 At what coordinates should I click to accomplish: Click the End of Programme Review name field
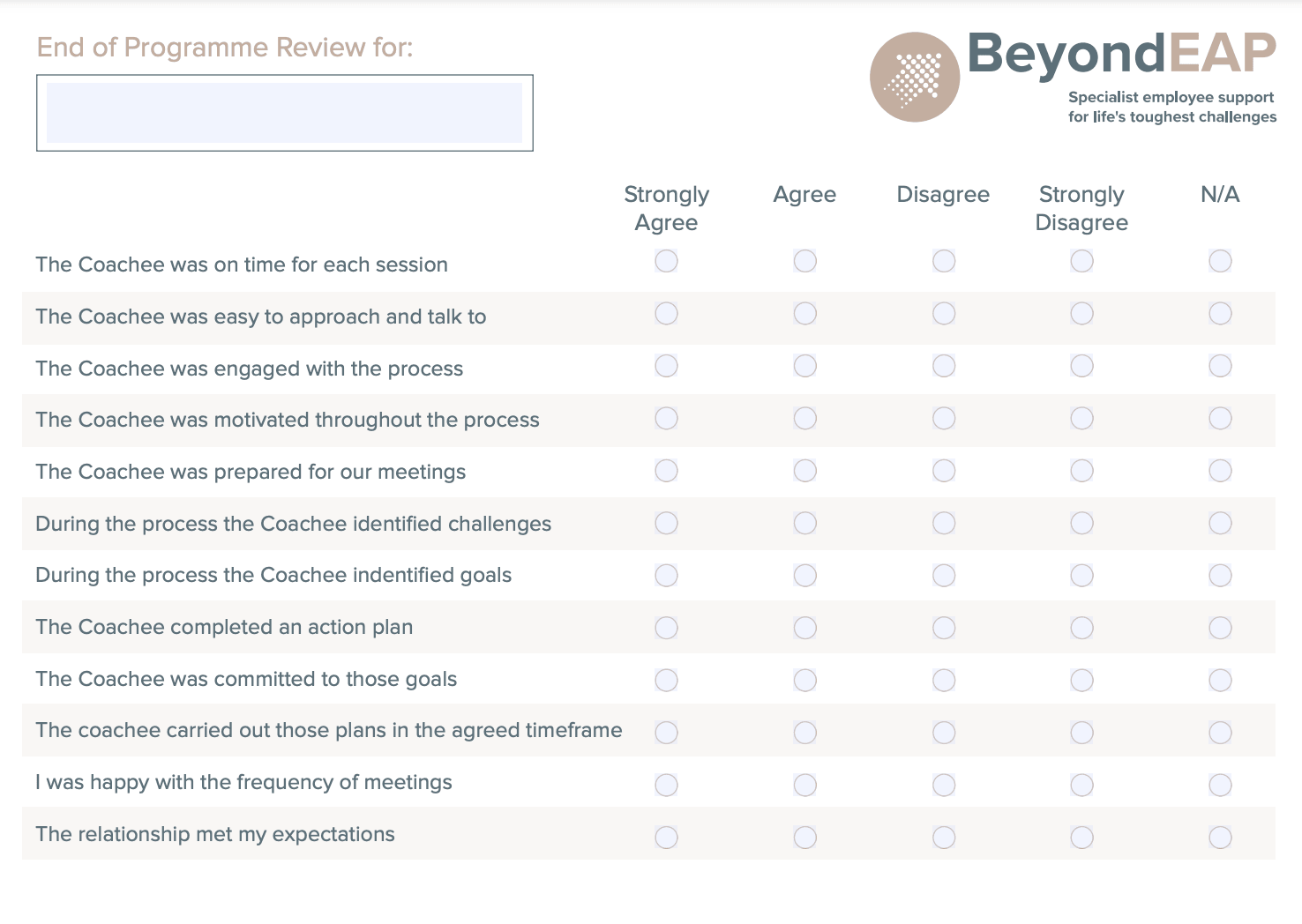point(284,113)
